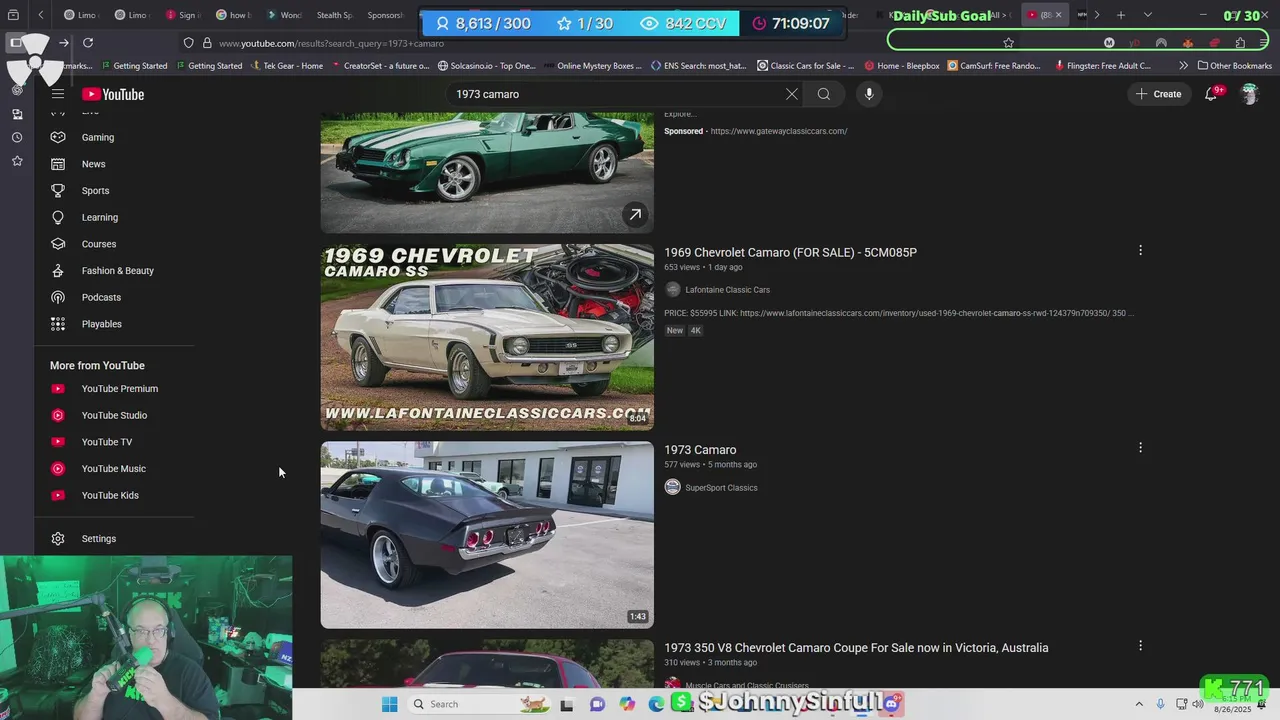Image resolution: width=1280 pixels, height=720 pixels.
Task: Open the account avatar menu
Action: click(1249, 94)
